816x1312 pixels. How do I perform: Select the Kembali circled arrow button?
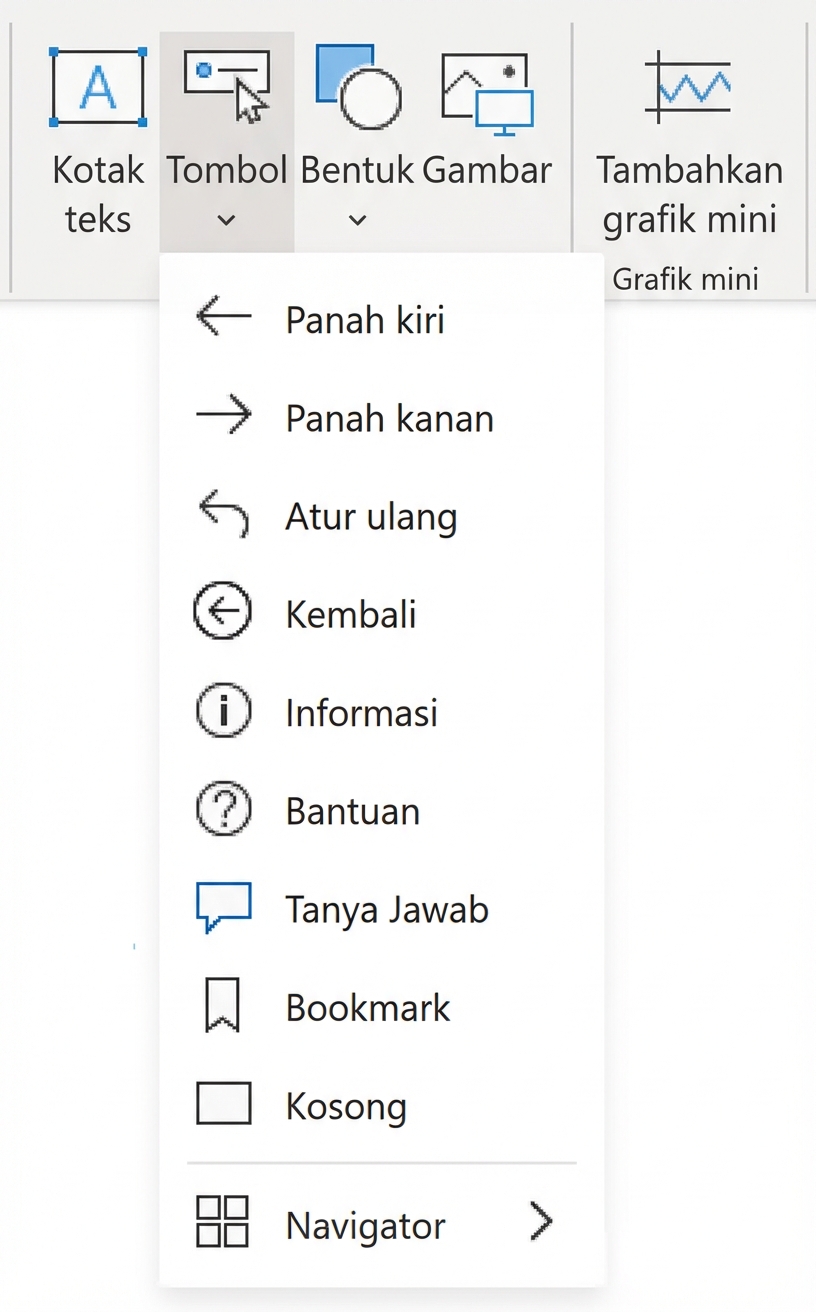[x=351, y=613]
